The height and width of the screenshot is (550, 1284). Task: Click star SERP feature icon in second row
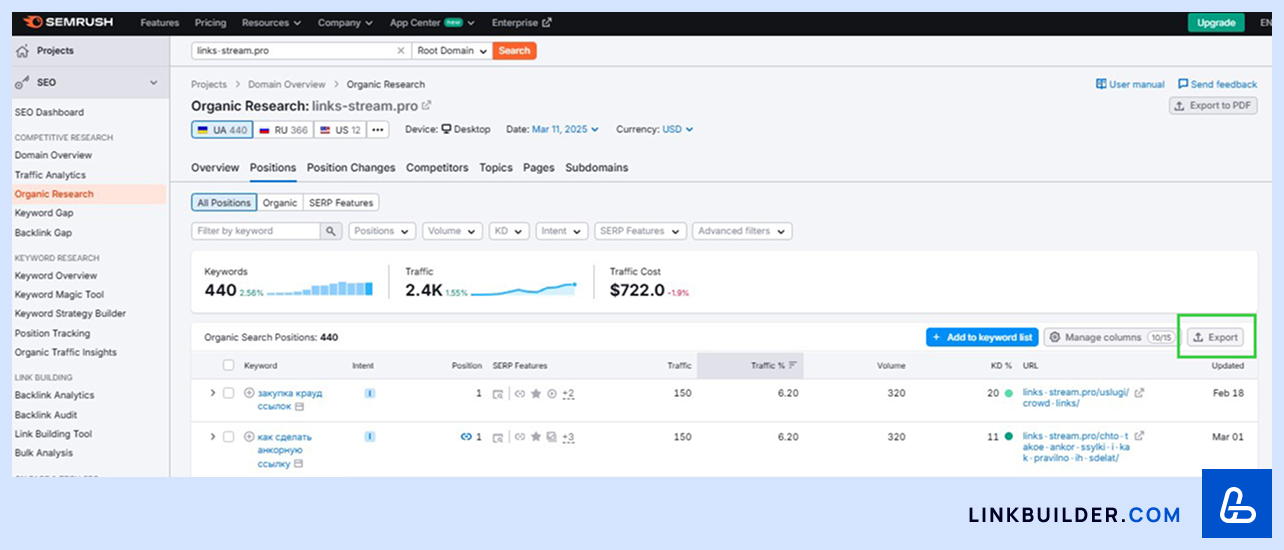click(x=536, y=437)
